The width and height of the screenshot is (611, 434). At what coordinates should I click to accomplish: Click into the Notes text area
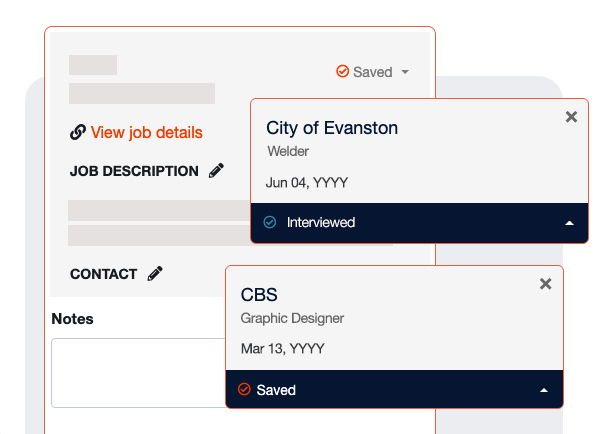pyautogui.click(x=140, y=372)
